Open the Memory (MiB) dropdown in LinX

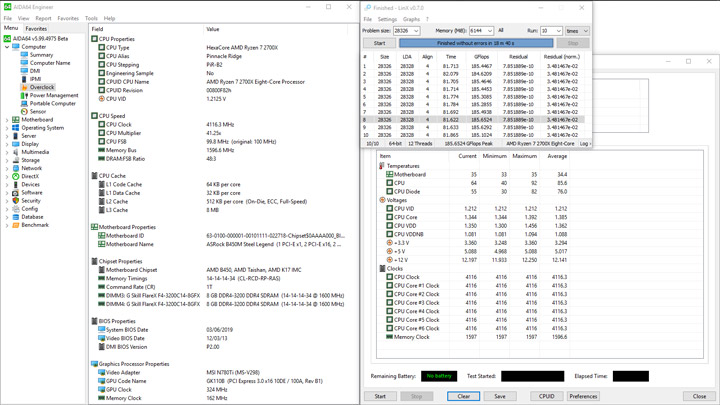(x=490, y=31)
